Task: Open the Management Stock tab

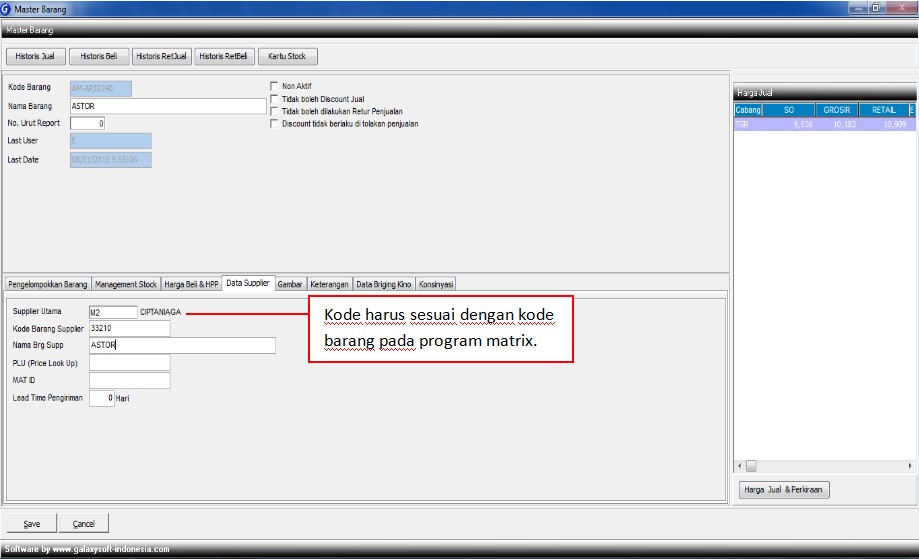Action: pos(126,284)
